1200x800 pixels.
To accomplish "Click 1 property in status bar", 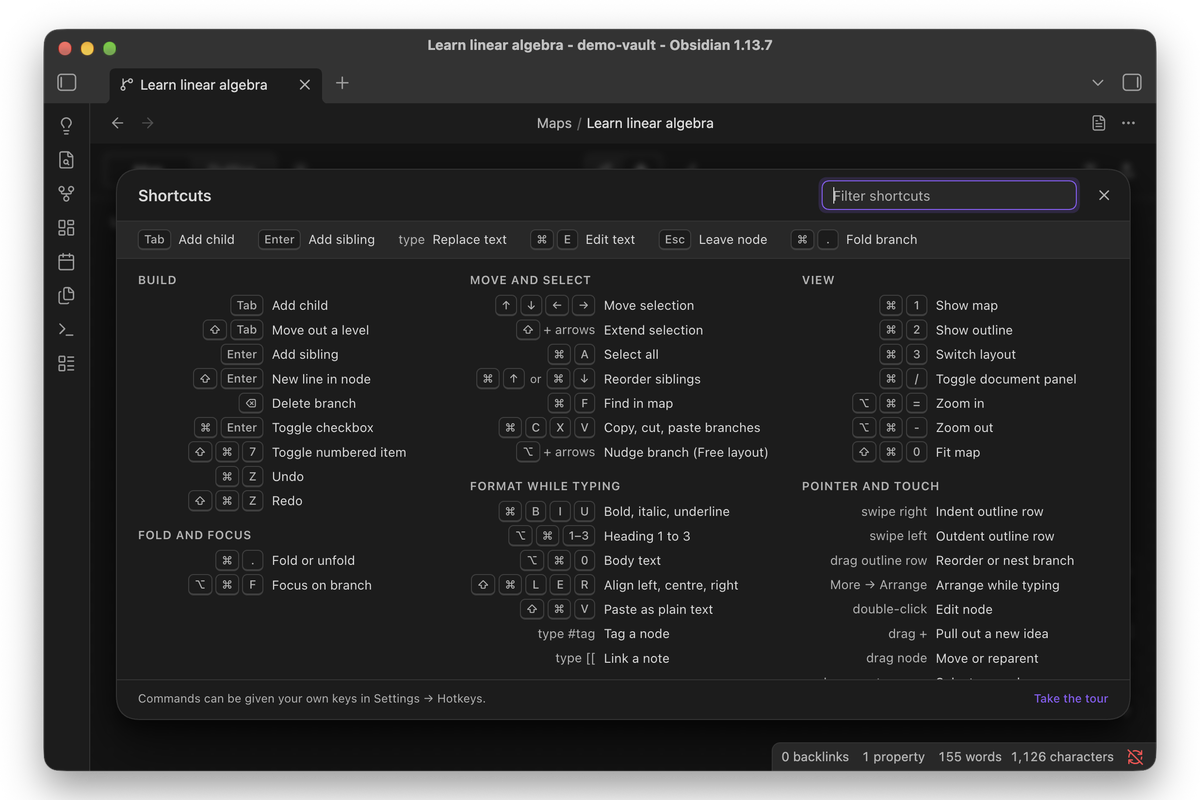I will pyautogui.click(x=894, y=757).
